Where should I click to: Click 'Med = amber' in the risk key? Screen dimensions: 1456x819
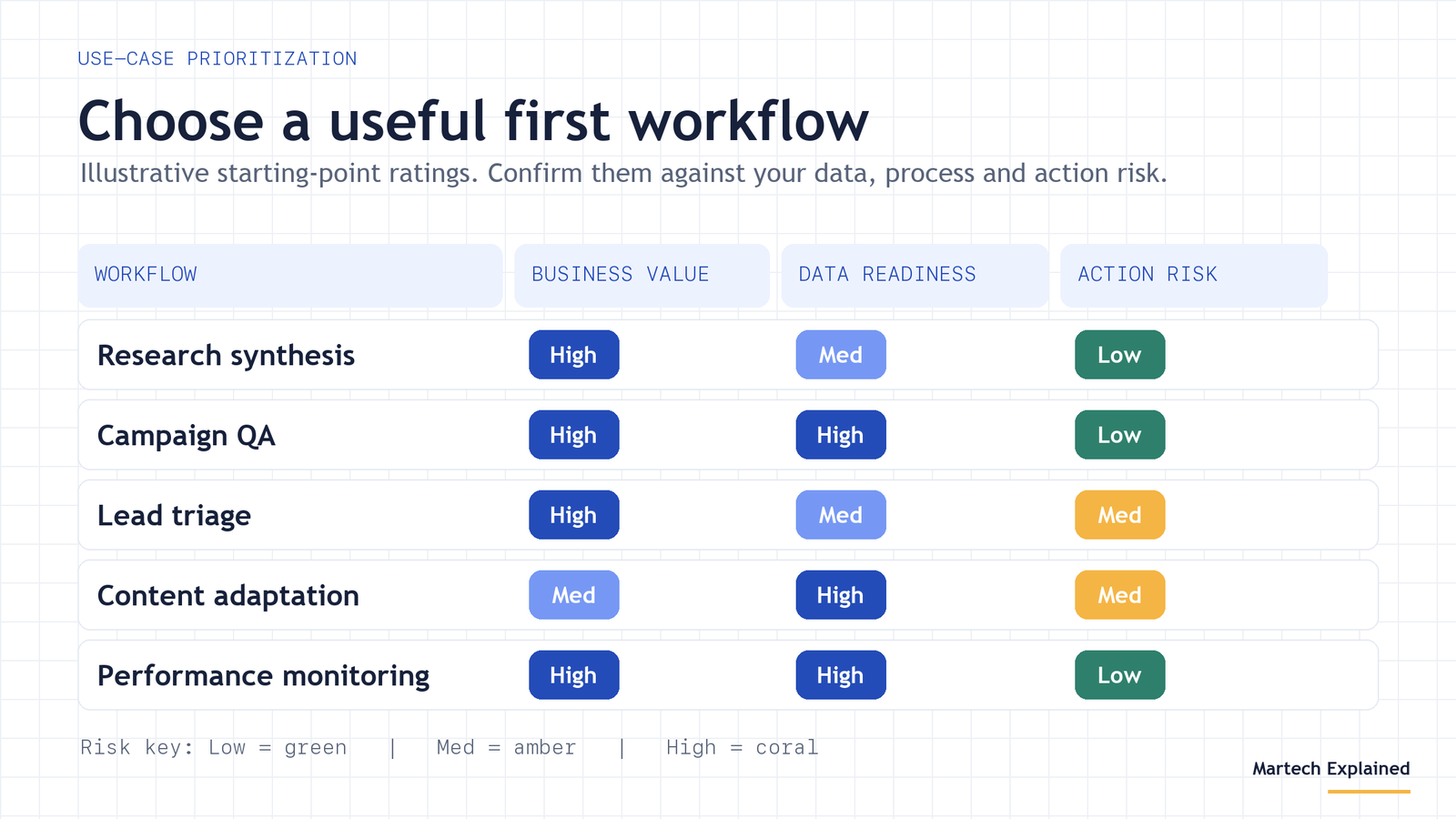506,748
